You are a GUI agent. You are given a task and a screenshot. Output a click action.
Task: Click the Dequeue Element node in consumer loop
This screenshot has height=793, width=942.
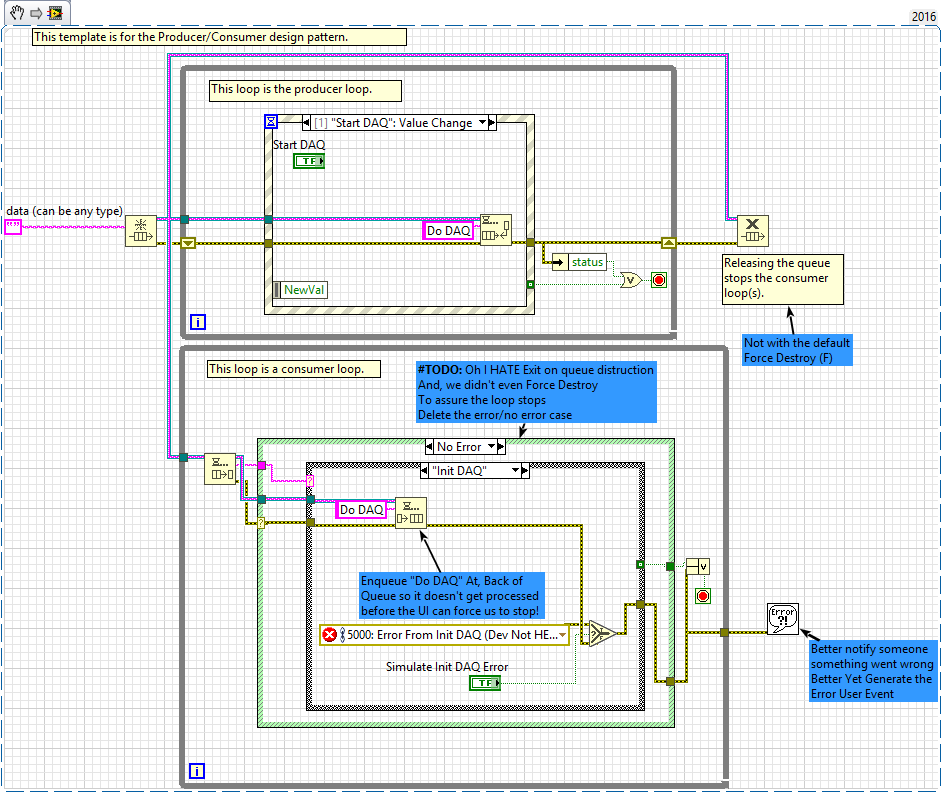click(220, 469)
